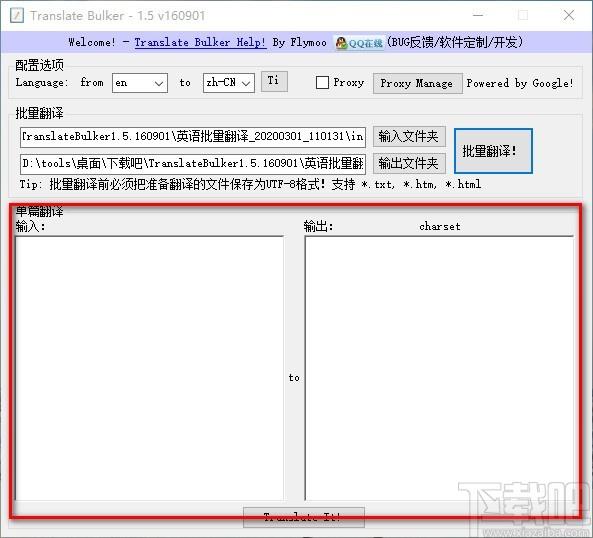Screen dimensions: 593x538
Task: Click the input folder path field
Action: 193,137
